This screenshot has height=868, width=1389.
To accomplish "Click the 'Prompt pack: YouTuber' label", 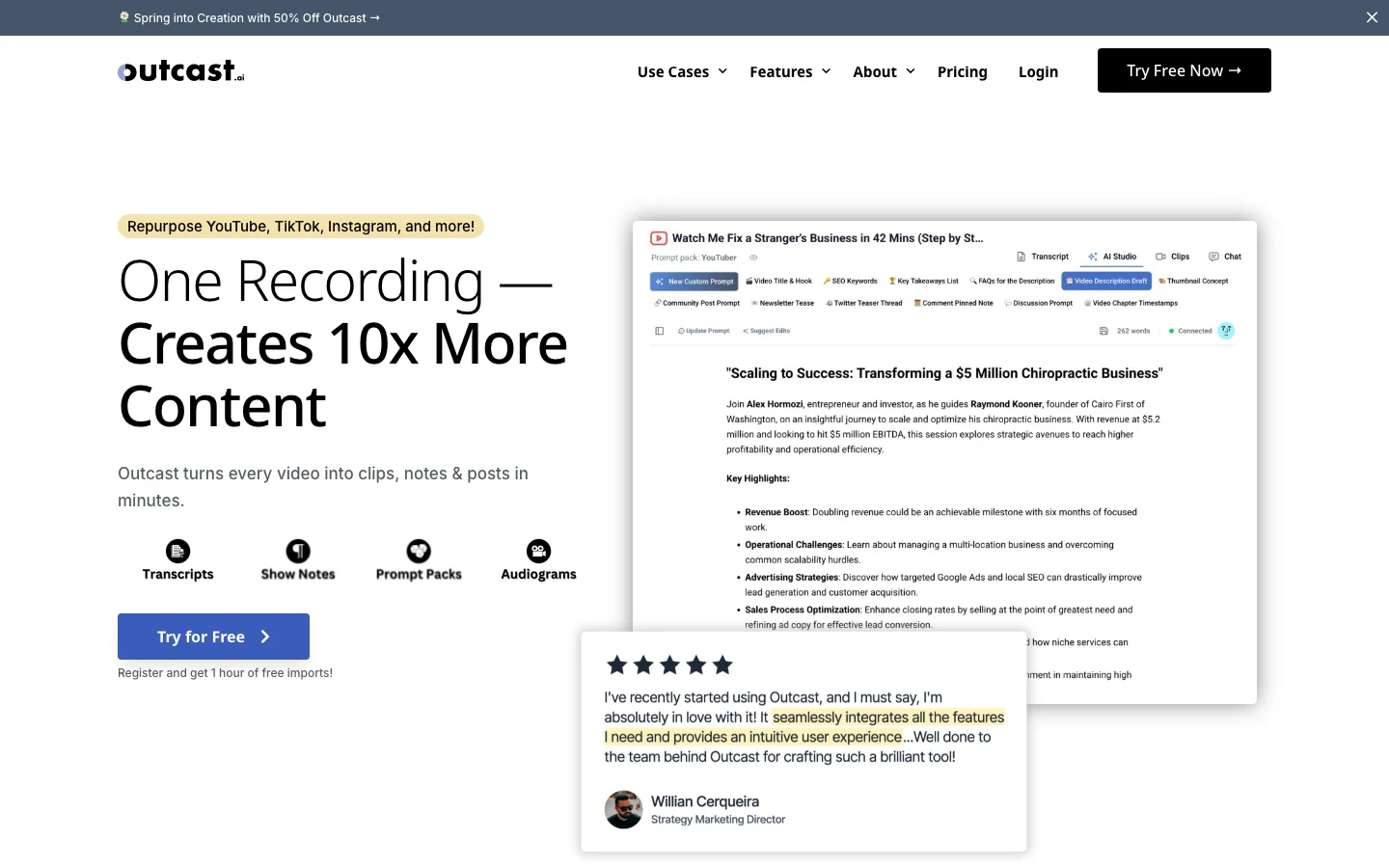I will [x=694, y=258].
